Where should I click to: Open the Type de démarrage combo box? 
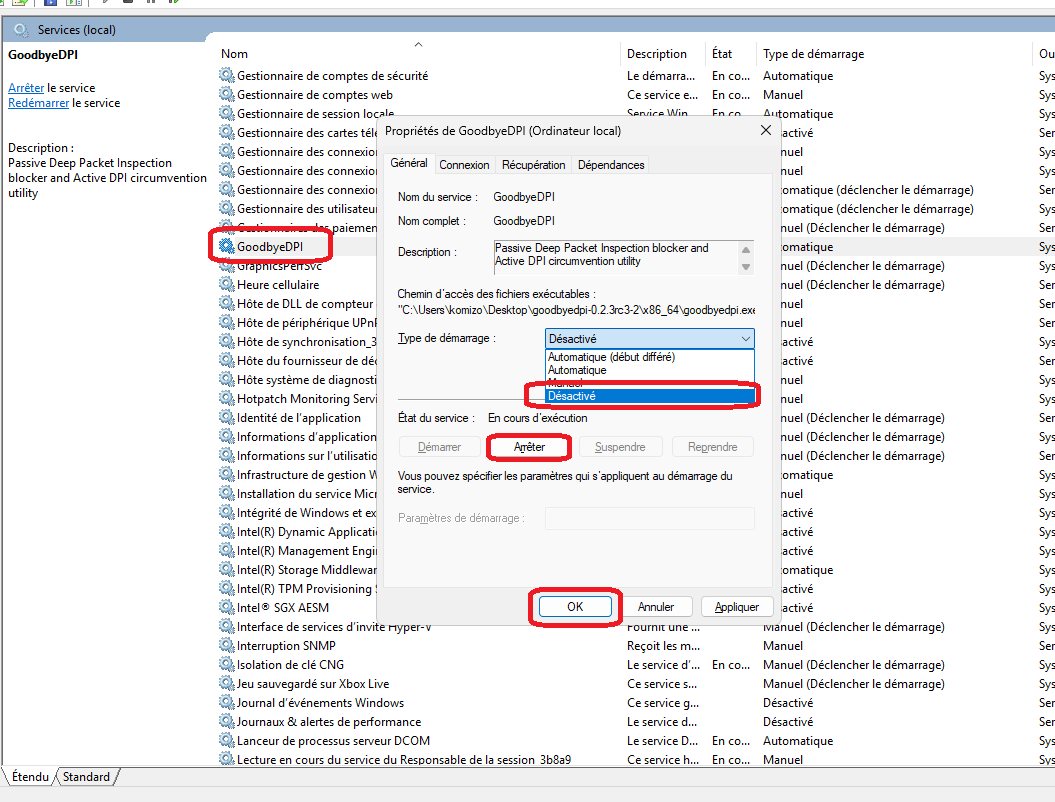point(649,339)
